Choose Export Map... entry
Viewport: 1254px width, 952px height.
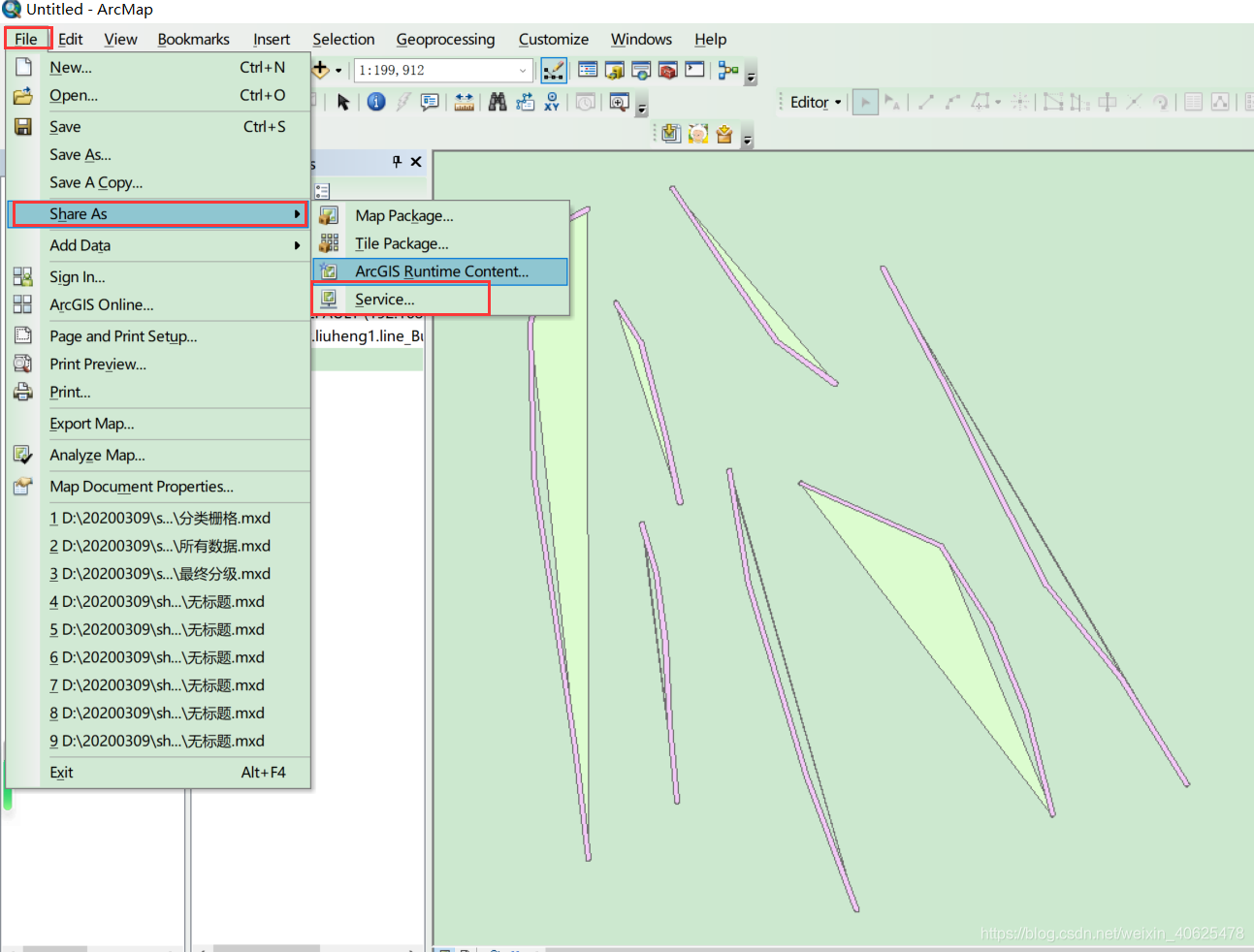(x=158, y=424)
